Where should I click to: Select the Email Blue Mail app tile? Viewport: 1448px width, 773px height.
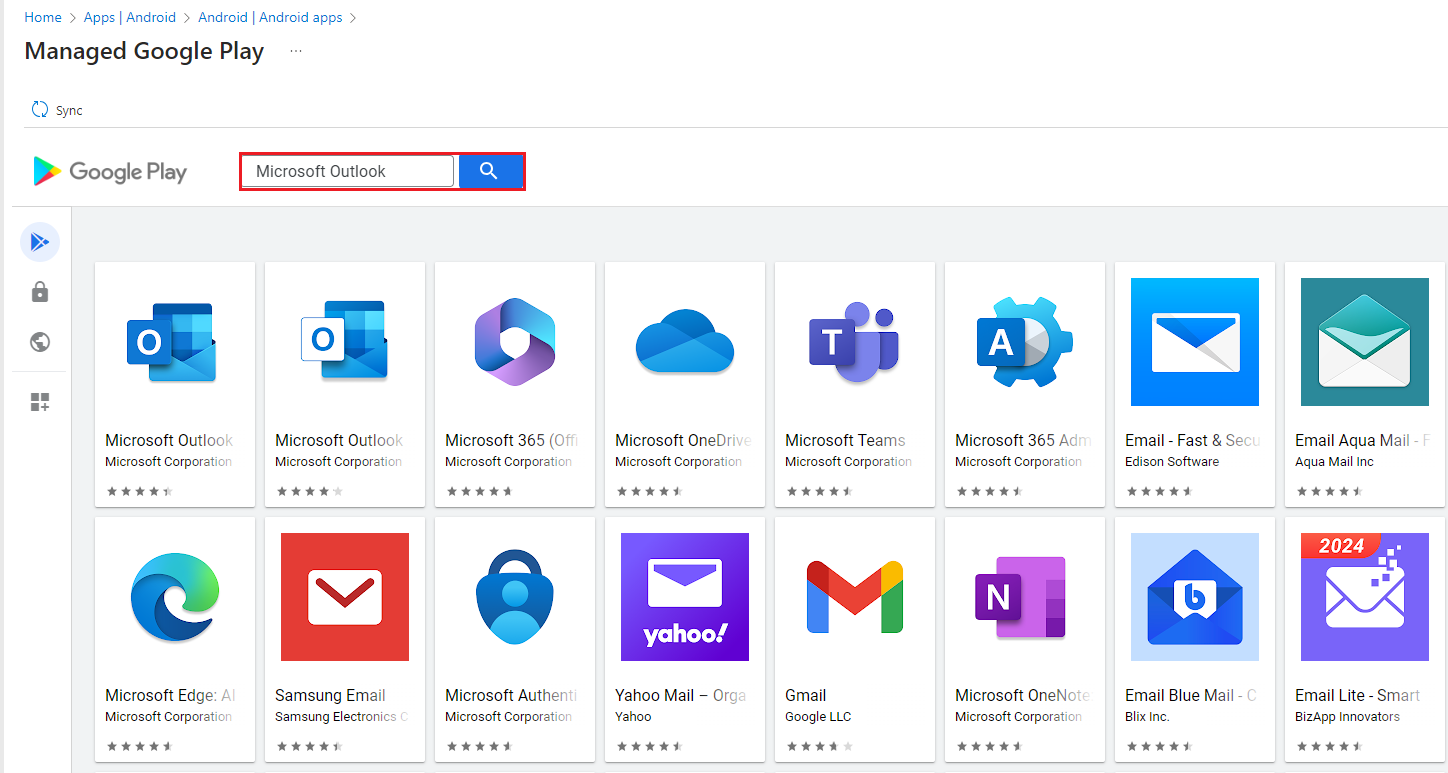tap(1194, 597)
